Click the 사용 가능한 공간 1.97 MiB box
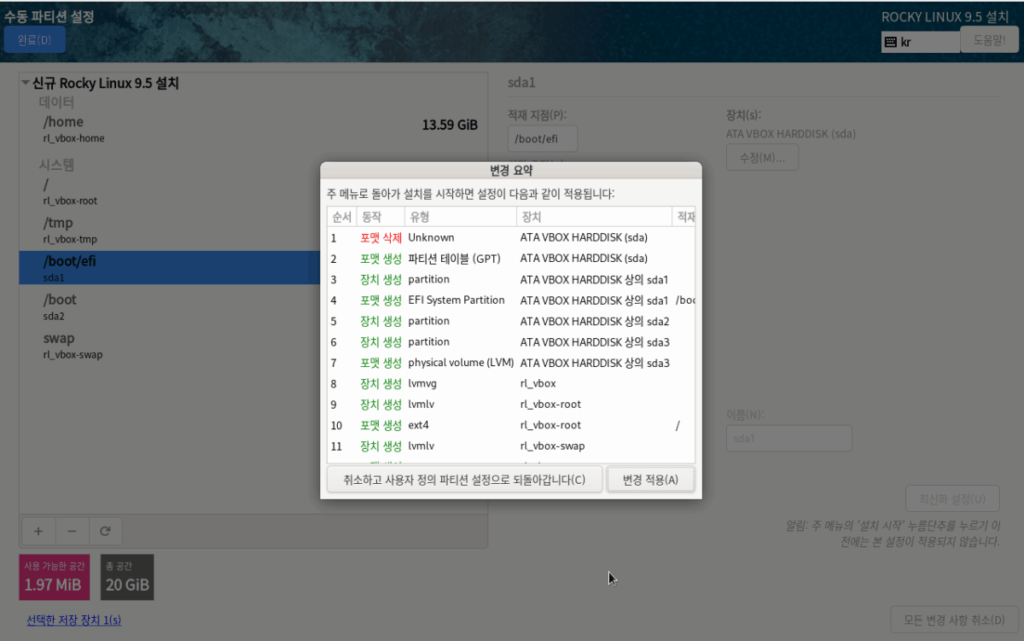 point(54,577)
